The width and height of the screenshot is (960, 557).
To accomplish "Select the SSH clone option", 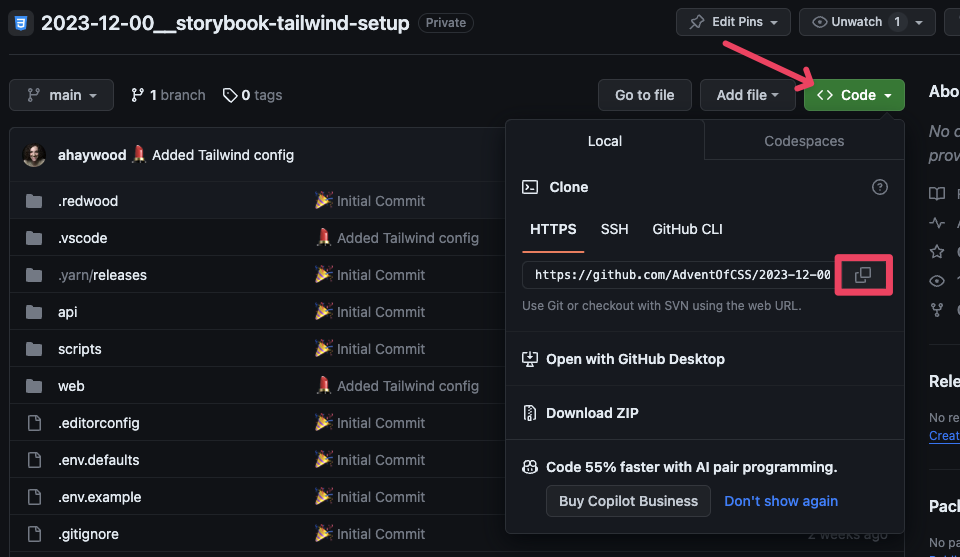I will coord(614,229).
